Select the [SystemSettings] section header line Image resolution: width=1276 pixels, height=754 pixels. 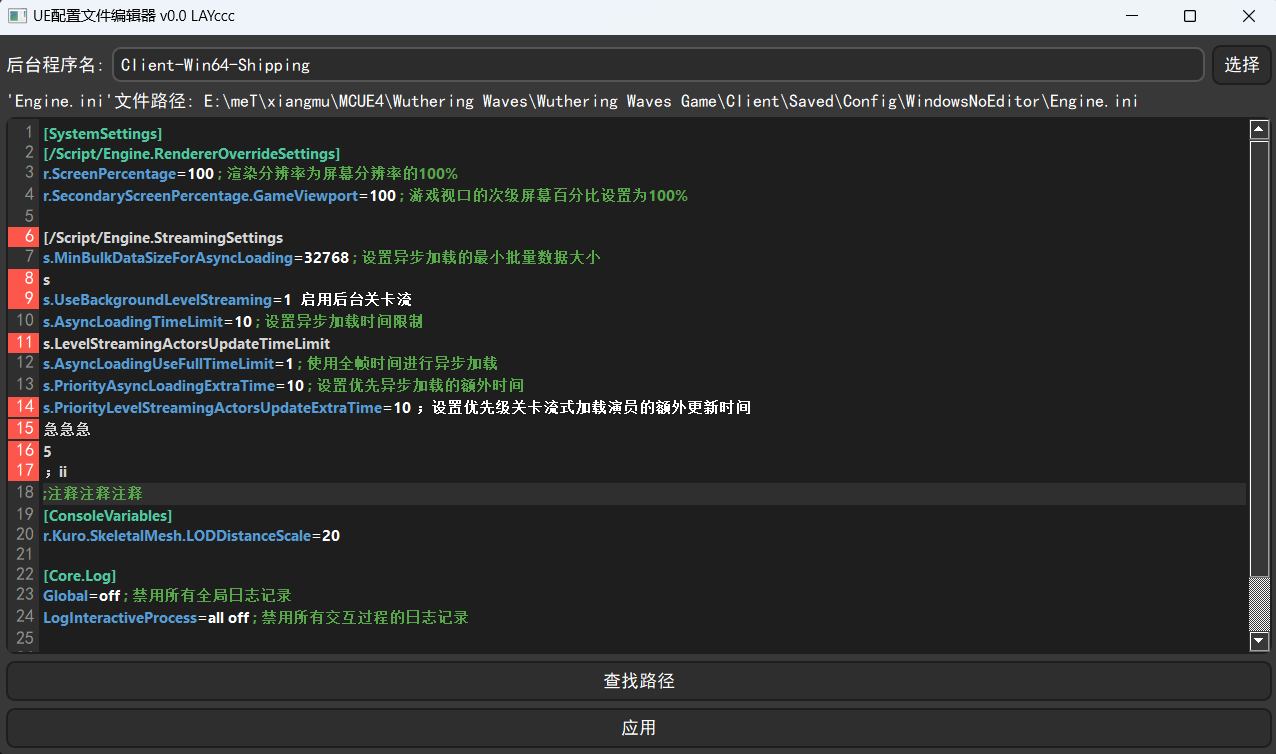[102, 133]
